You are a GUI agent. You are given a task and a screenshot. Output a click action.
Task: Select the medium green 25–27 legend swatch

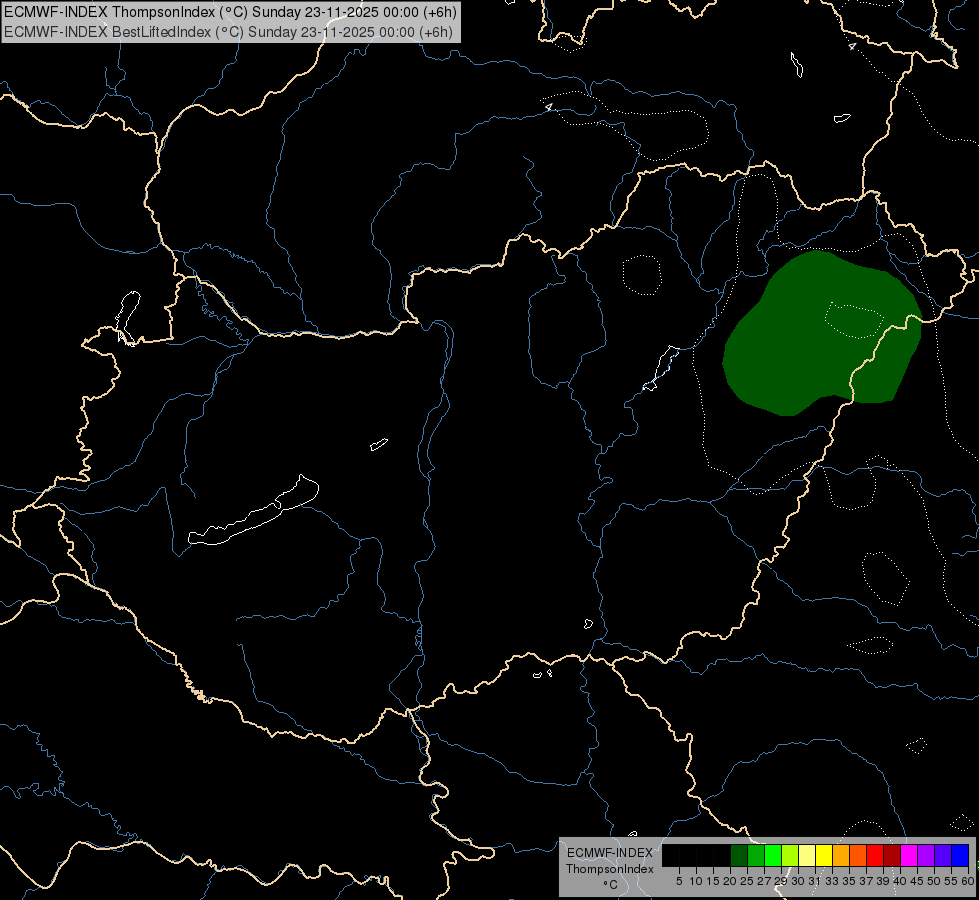click(756, 855)
